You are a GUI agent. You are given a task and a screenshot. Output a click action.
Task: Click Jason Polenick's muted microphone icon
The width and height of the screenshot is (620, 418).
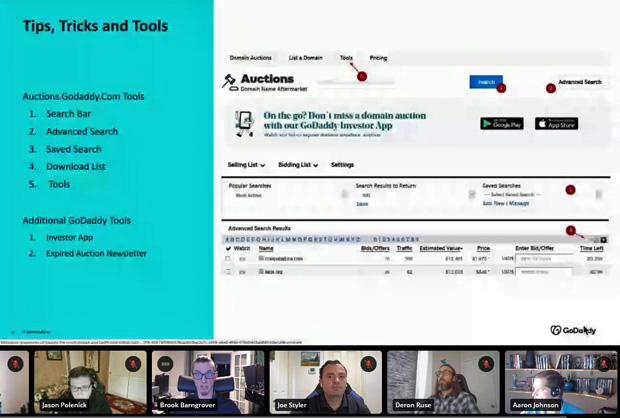click(x=133, y=364)
